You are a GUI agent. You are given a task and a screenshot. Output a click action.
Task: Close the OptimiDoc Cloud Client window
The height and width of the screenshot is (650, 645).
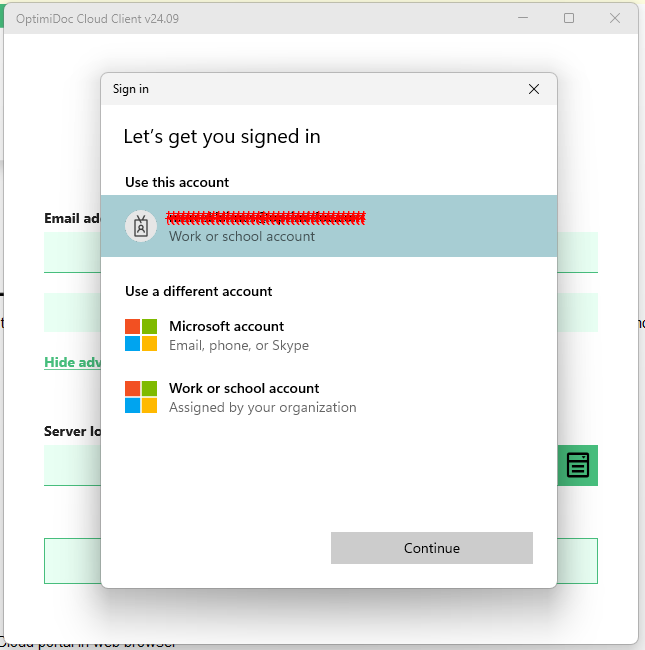pos(615,18)
